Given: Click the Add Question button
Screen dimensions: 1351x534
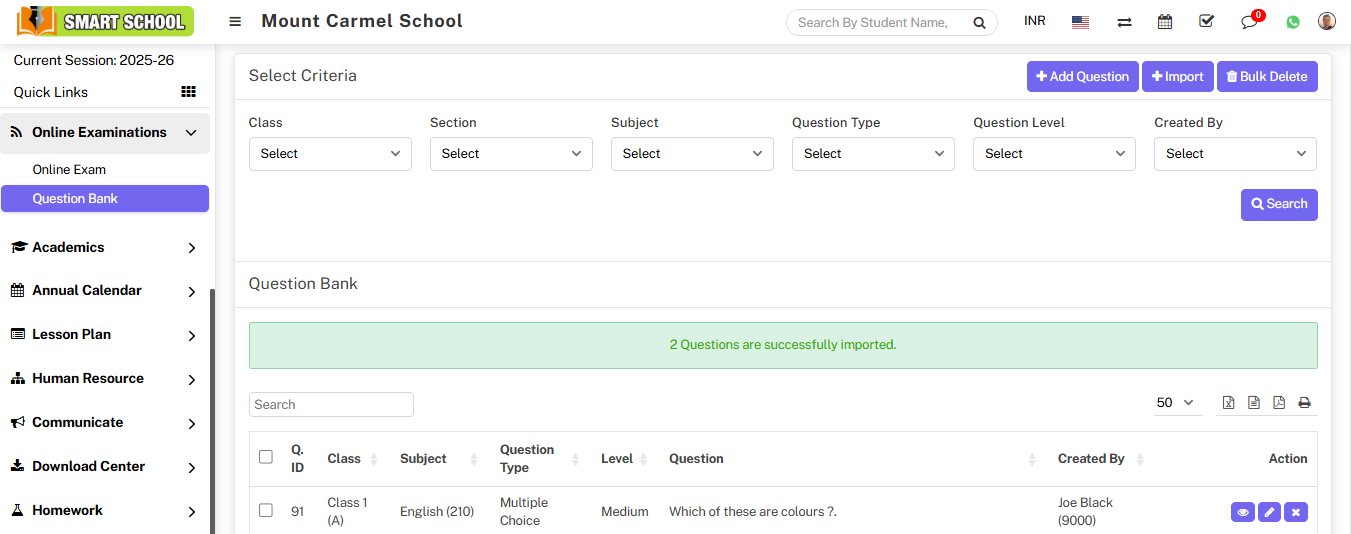Looking at the screenshot, I should (1082, 77).
